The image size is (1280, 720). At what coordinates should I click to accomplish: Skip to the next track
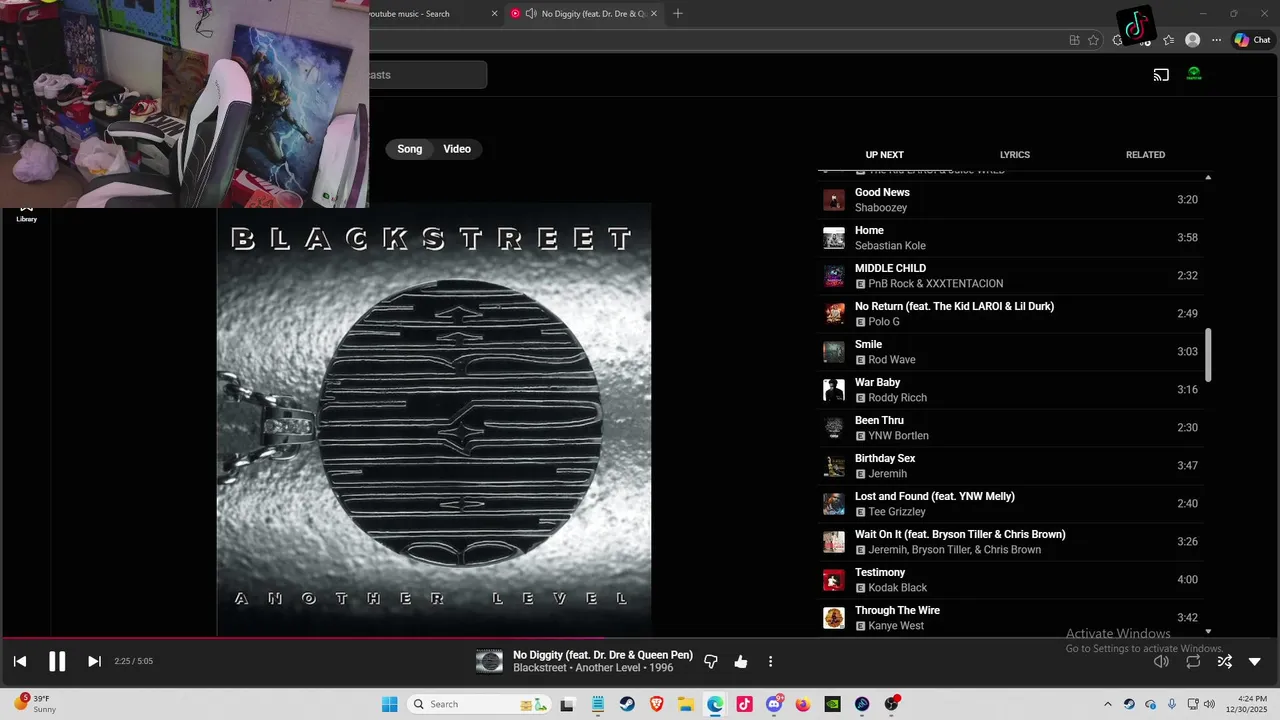pos(94,661)
